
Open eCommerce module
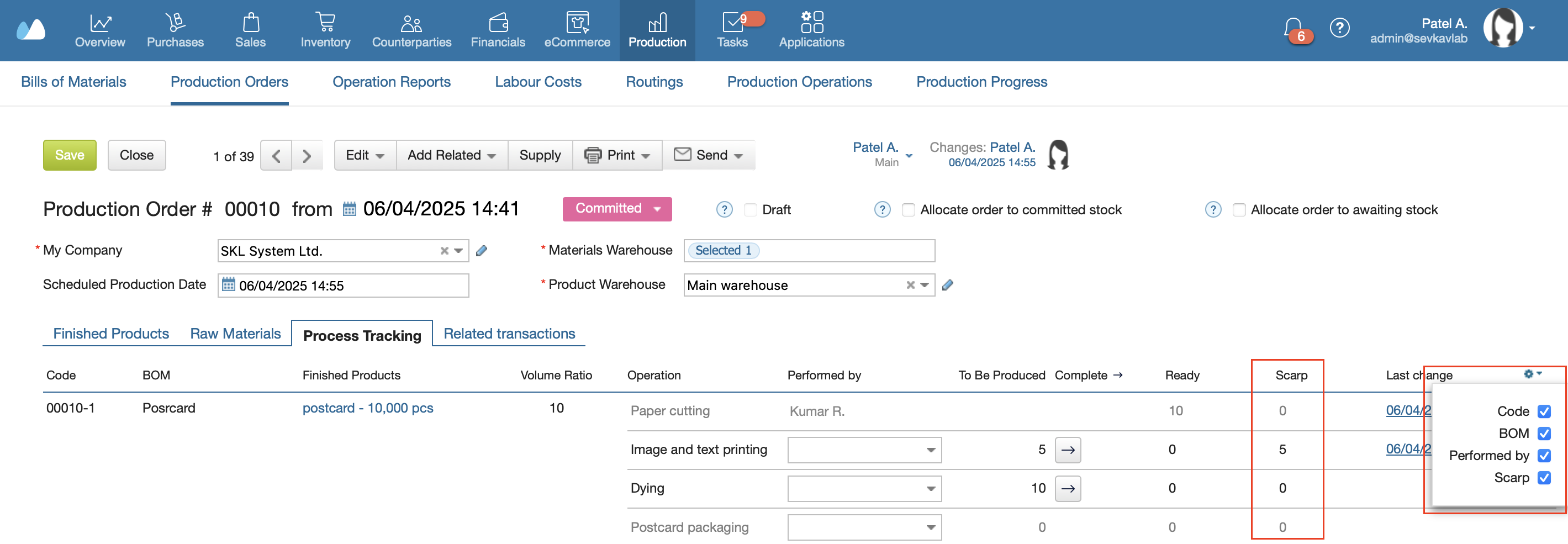(577, 30)
